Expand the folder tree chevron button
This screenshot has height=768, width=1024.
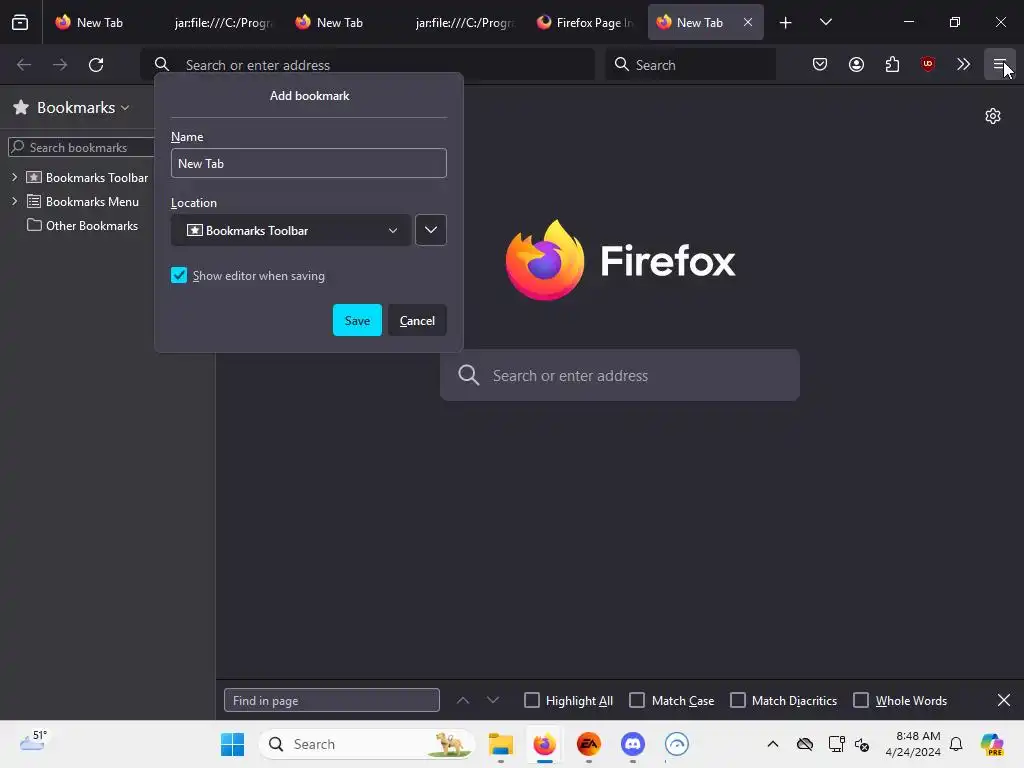click(x=431, y=230)
